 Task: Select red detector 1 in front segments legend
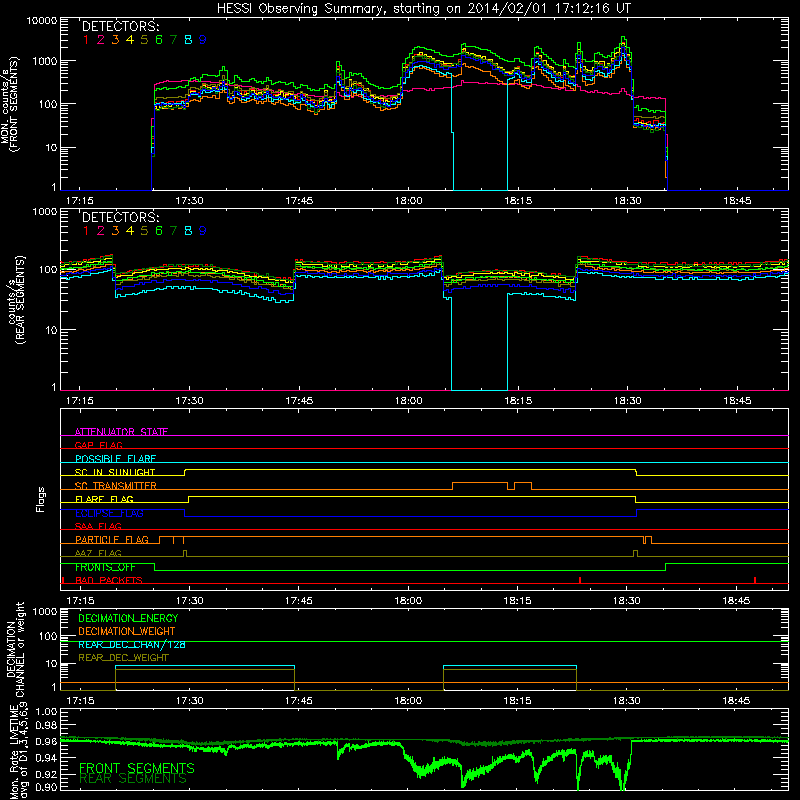pyautogui.click(x=86, y=40)
